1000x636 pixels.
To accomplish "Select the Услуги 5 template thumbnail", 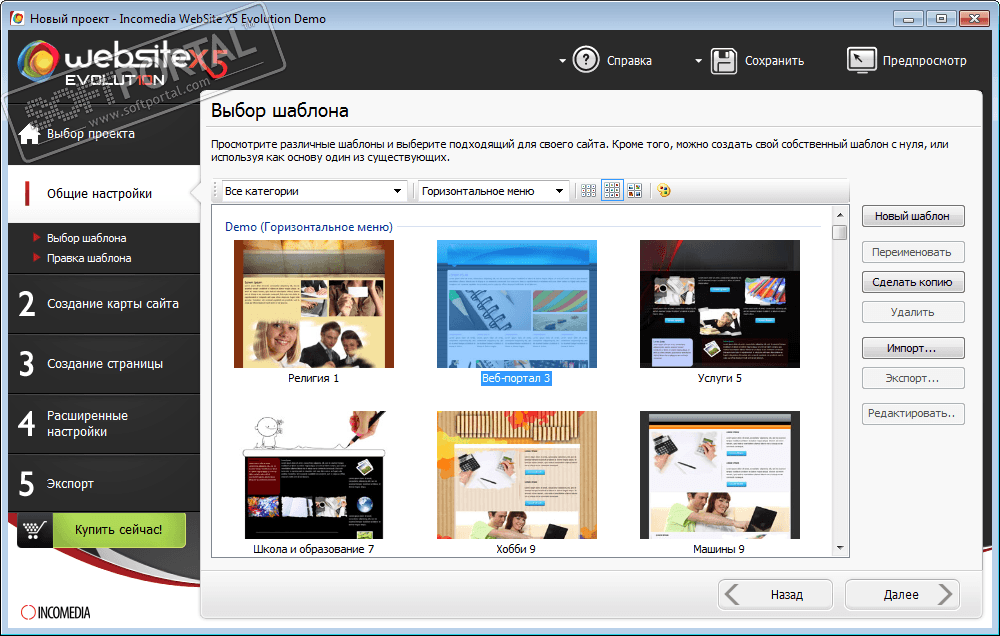I will click(x=719, y=304).
